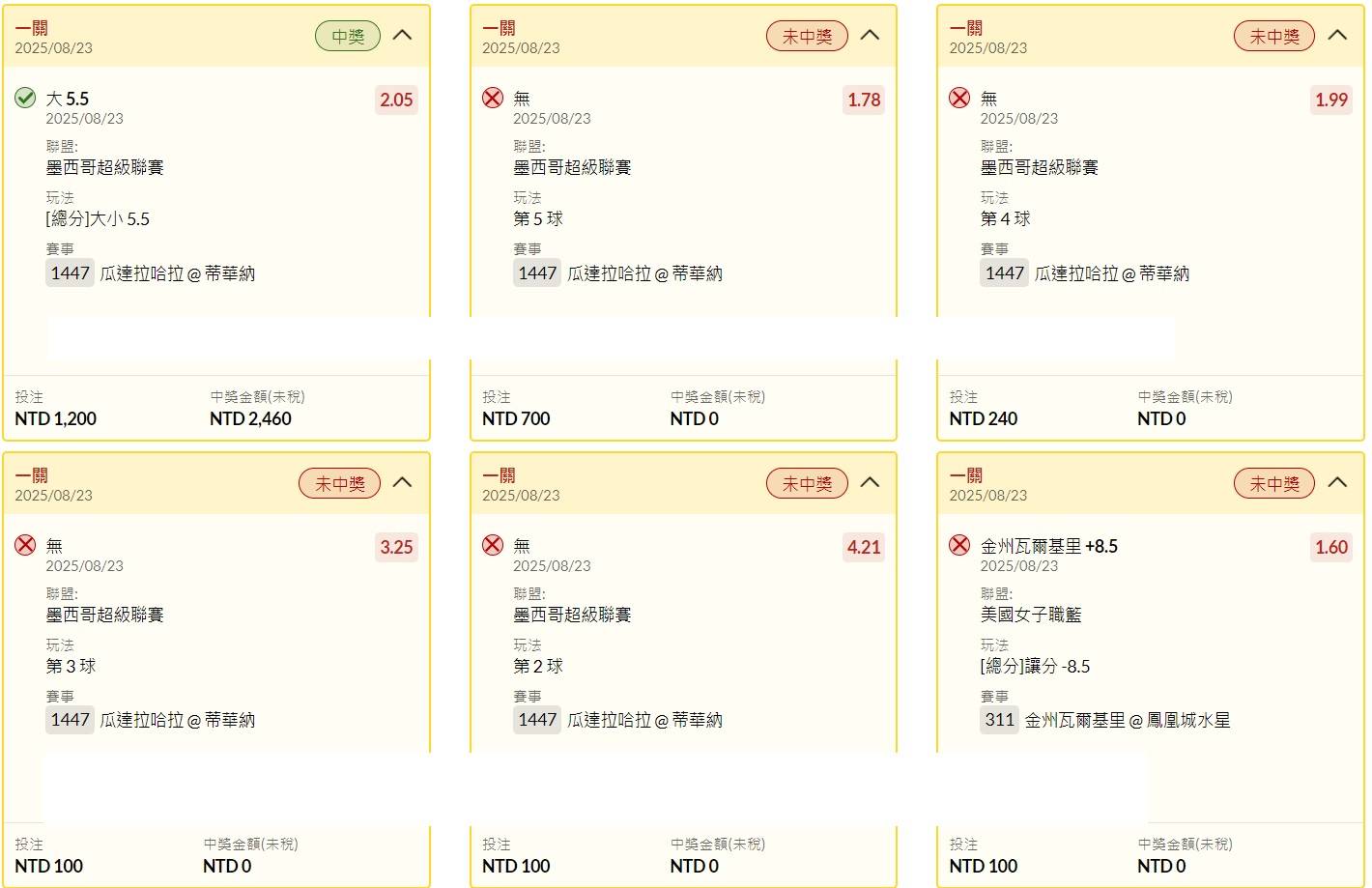Click the red X icon on 第 4 球 bet
1372x888 pixels.
coord(959,98)
